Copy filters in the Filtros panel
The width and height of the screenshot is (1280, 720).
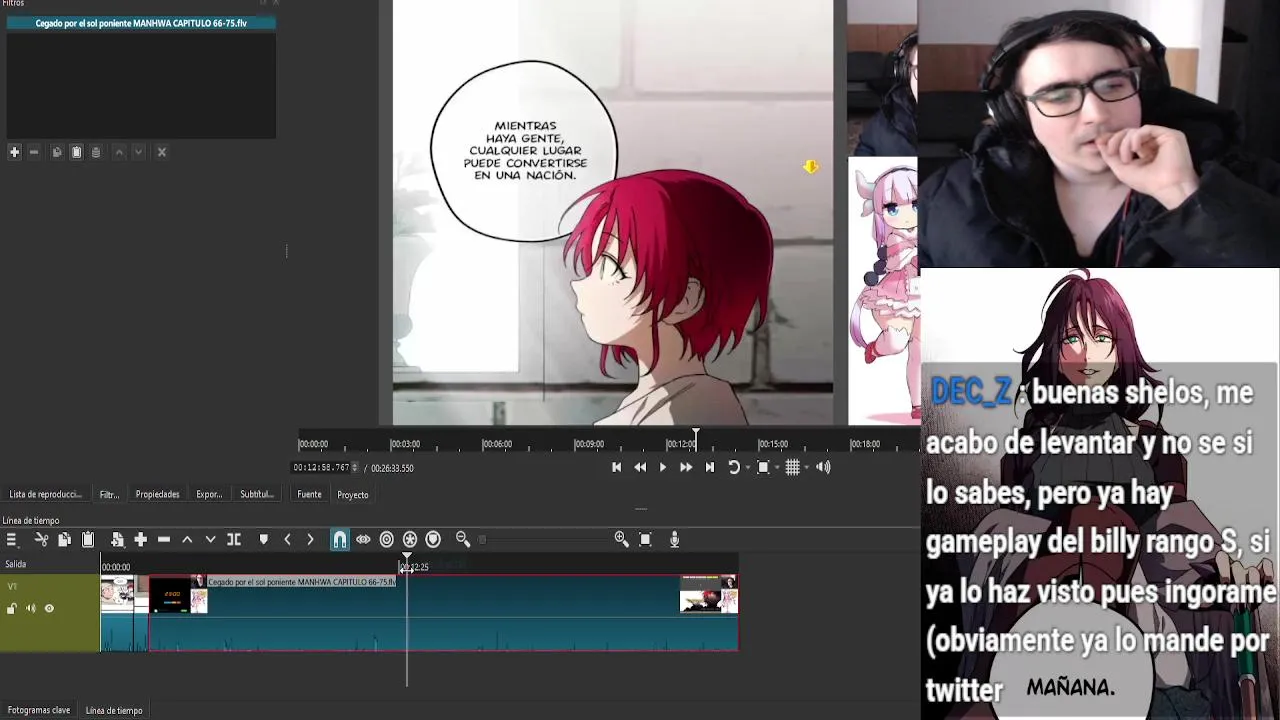click(x=57, y=152)
